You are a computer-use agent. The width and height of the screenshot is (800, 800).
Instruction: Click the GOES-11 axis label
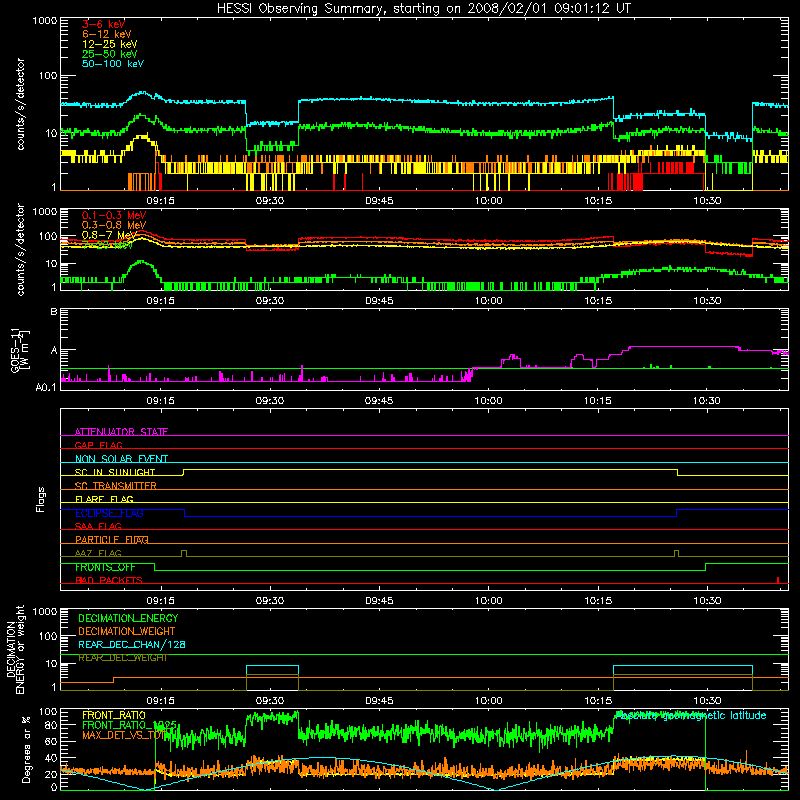click(18, 350)
